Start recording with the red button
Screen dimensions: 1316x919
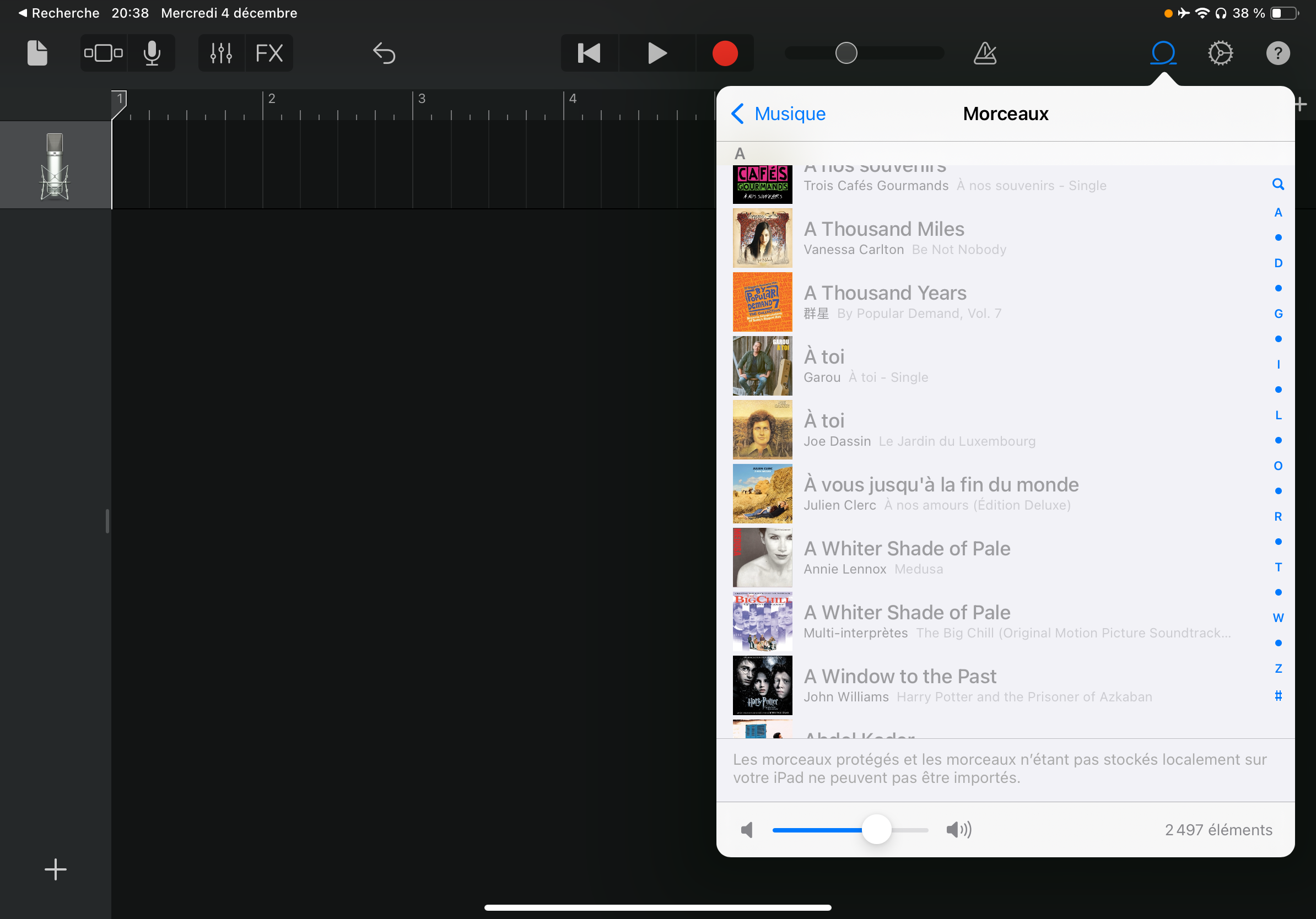click(x=725, y=53)
